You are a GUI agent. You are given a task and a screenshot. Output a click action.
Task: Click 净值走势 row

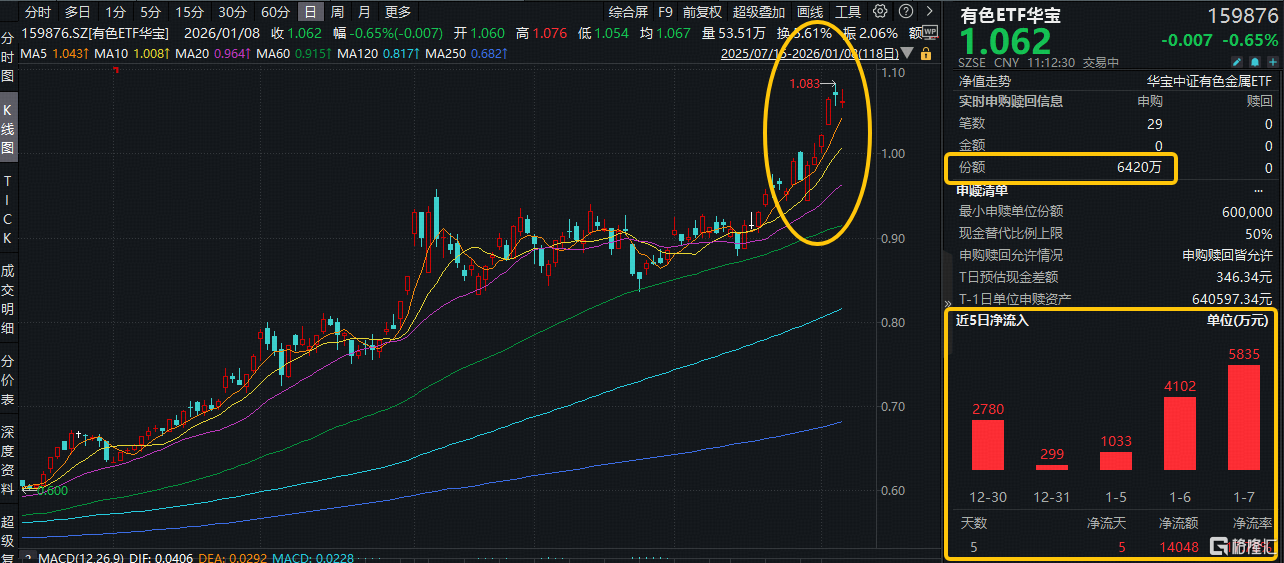tap(1112, 81)
